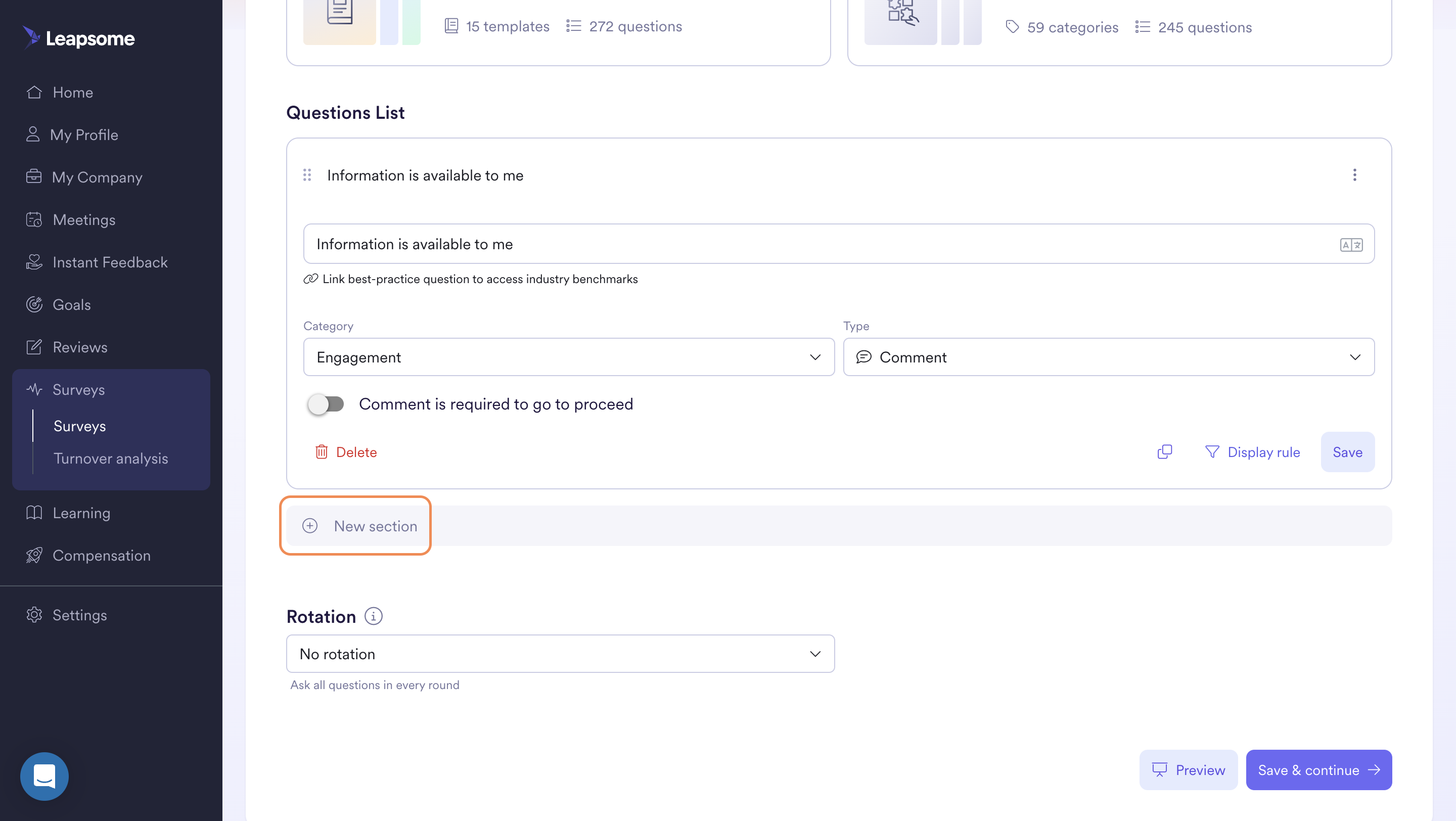Toggle comment is required switch
The image size is (1456, 821).
coord(326,404)
